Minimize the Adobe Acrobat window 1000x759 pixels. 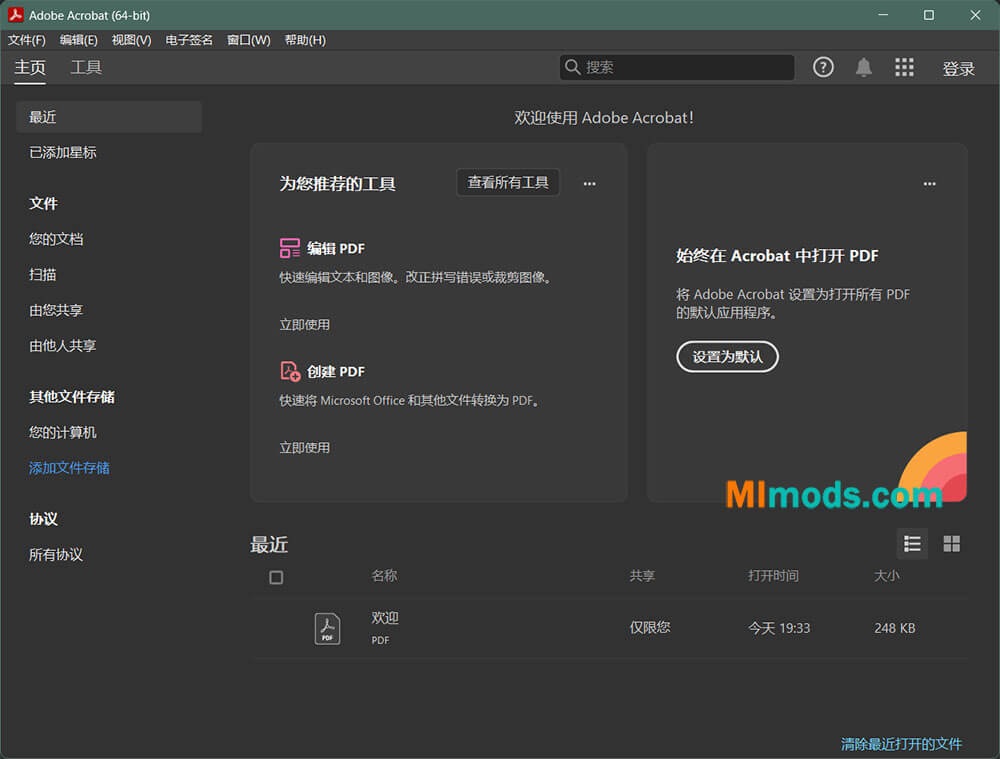click(883, 15)
